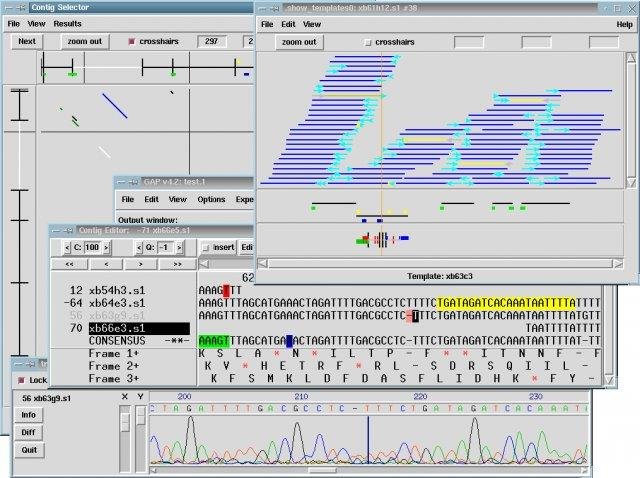Image resolution: width=640 pixels, height=478 pixels.
Task: Open File menu in Contig Selector
Action: pyautogui.click(x=13, y=24)
